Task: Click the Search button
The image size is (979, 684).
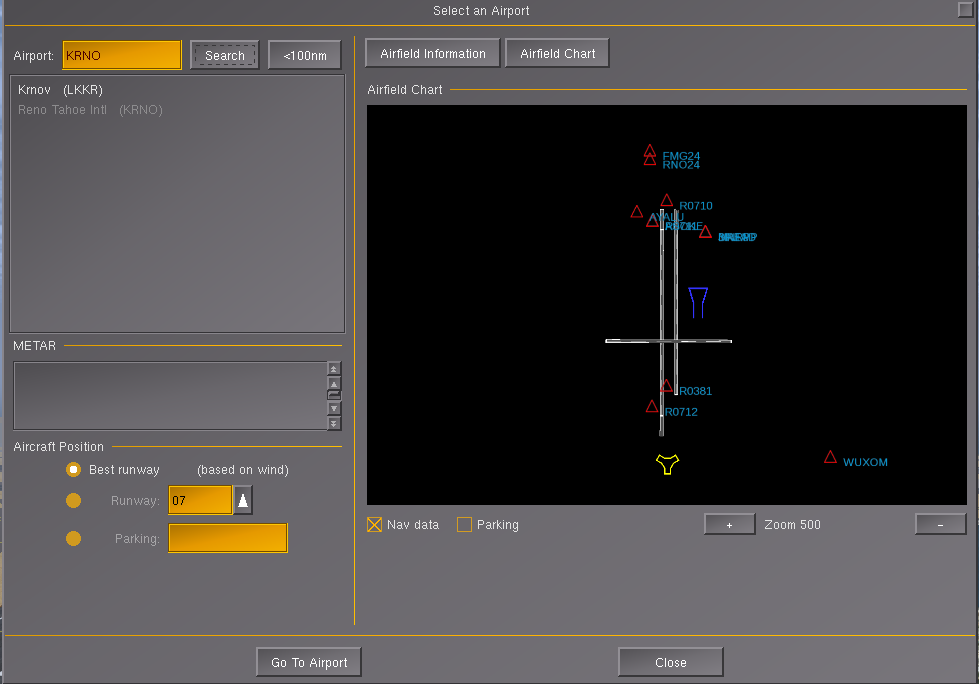Action: click(x=224, y=56)
